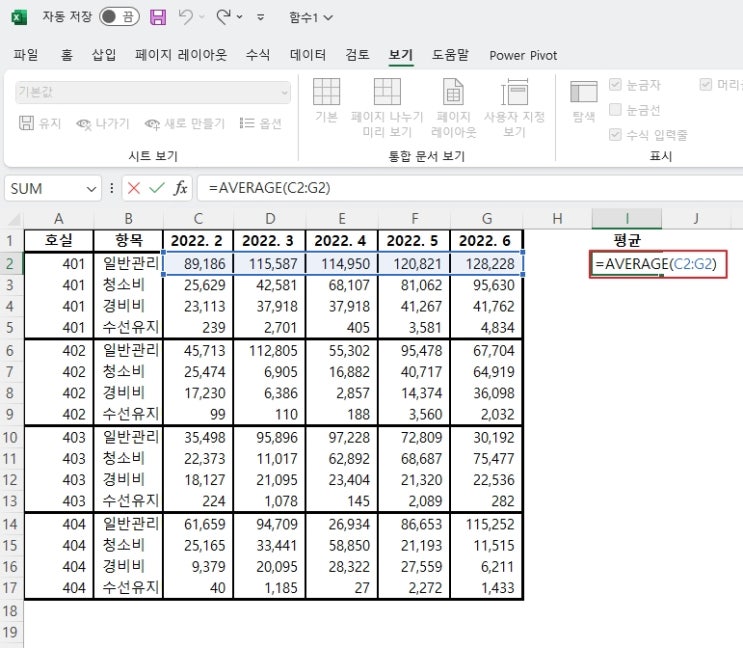Click the 2022. 2 header cell
743x648 pixels.
pos(198,241)
